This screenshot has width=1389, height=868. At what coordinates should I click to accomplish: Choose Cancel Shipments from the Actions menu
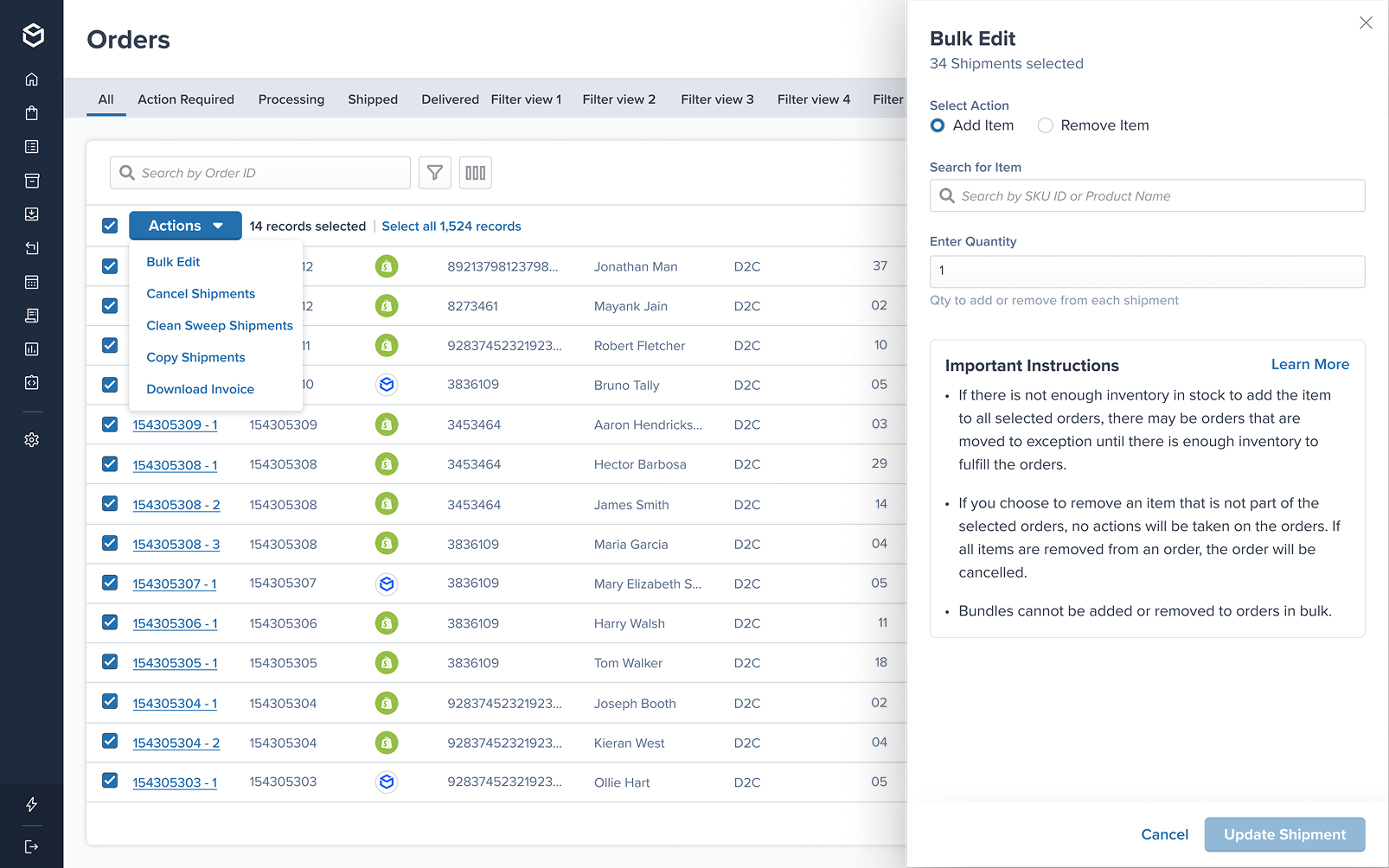(x=201, y=294)
